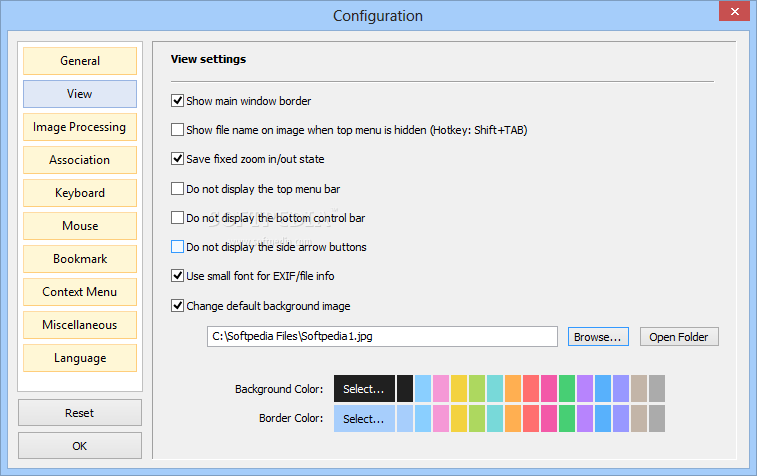The image size is (757, 476).
Task: Select lime green in Border Color row
Action: click(x=477, y=419)
